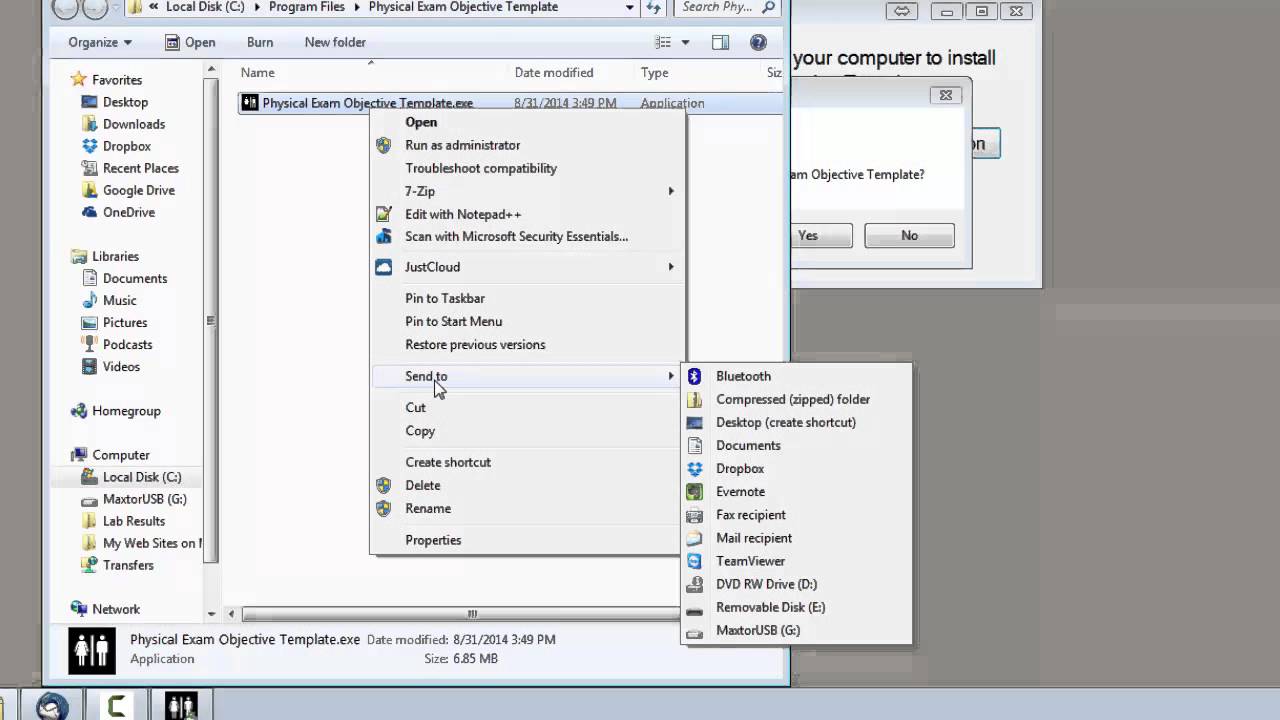This screenshot has width=1280, height=720.
Task: Click the Mail recipient icon
Action: click(695, 537)
